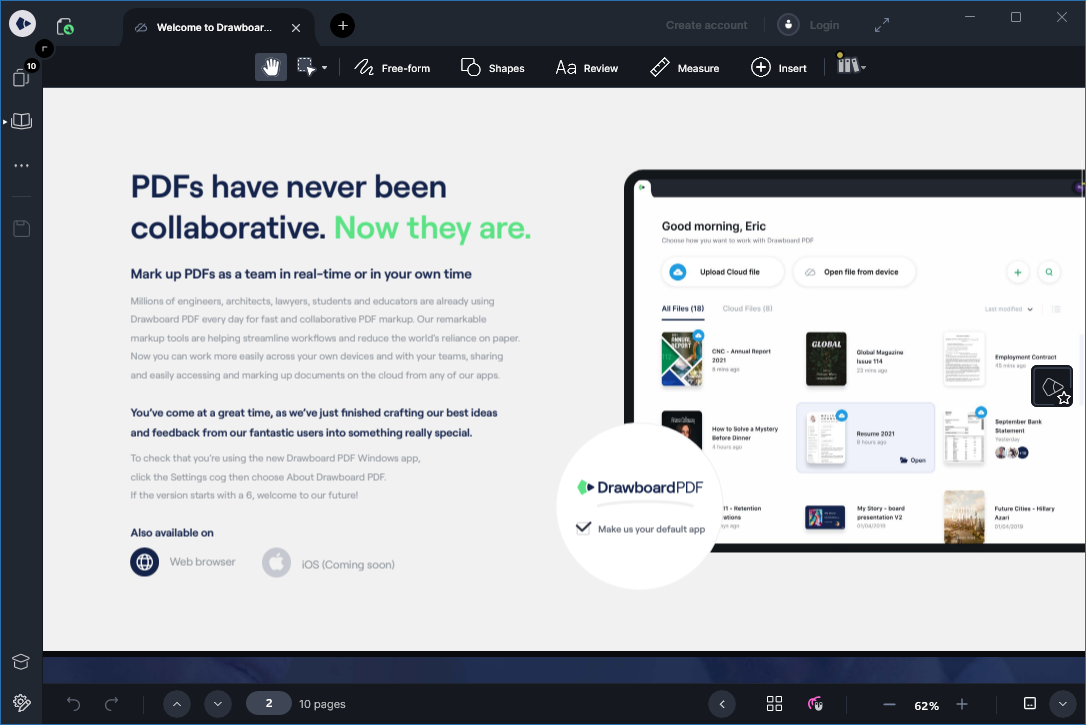Toggle the pink touch input mode icon
The width and height of the screenshot is (1086, 725).
[x=816, y=704]
